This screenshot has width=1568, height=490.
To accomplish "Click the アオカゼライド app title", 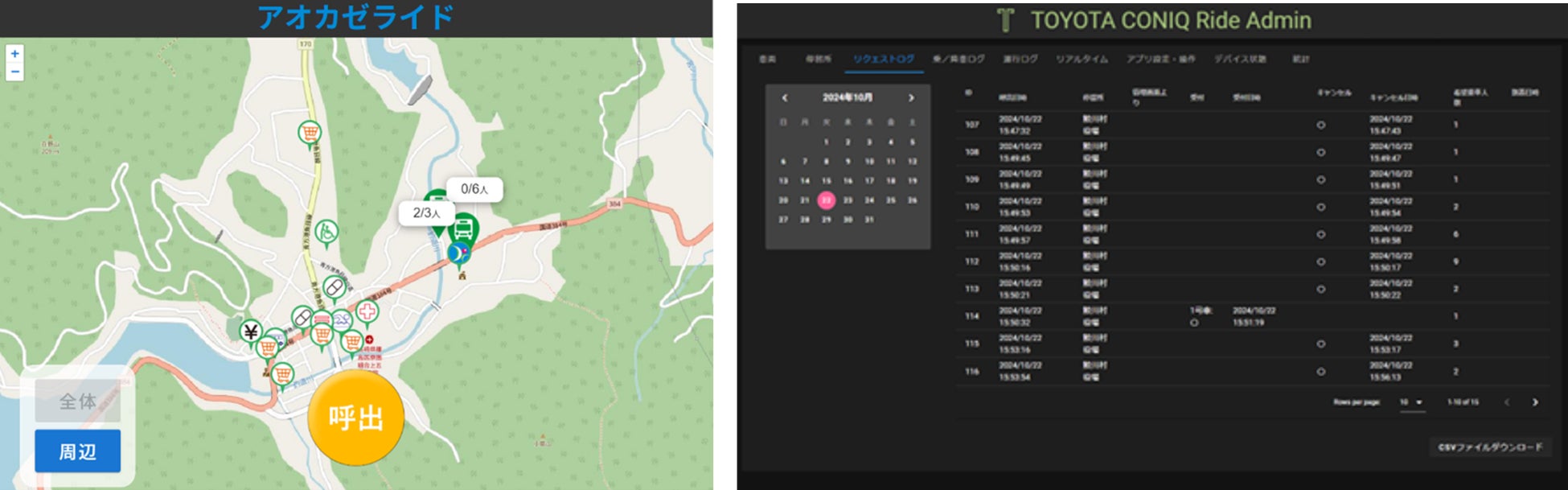I will tap(356, 17).
